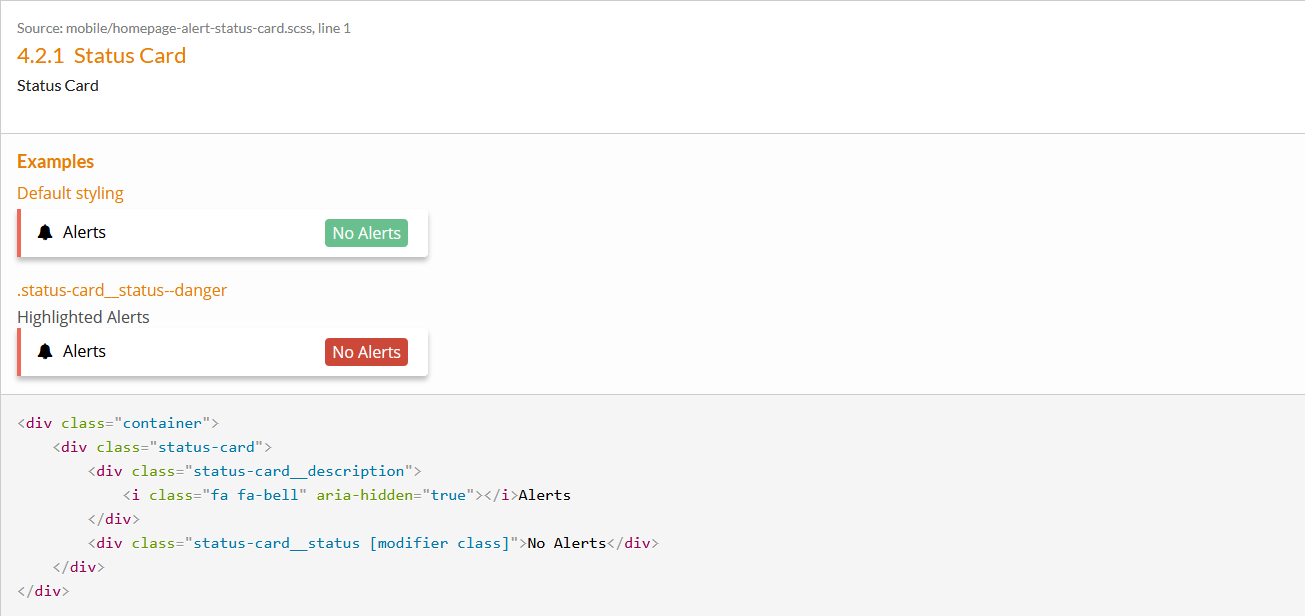Click the red left border of default card
This screenshot has width=1305, height=616.
[x=19, y=233]
